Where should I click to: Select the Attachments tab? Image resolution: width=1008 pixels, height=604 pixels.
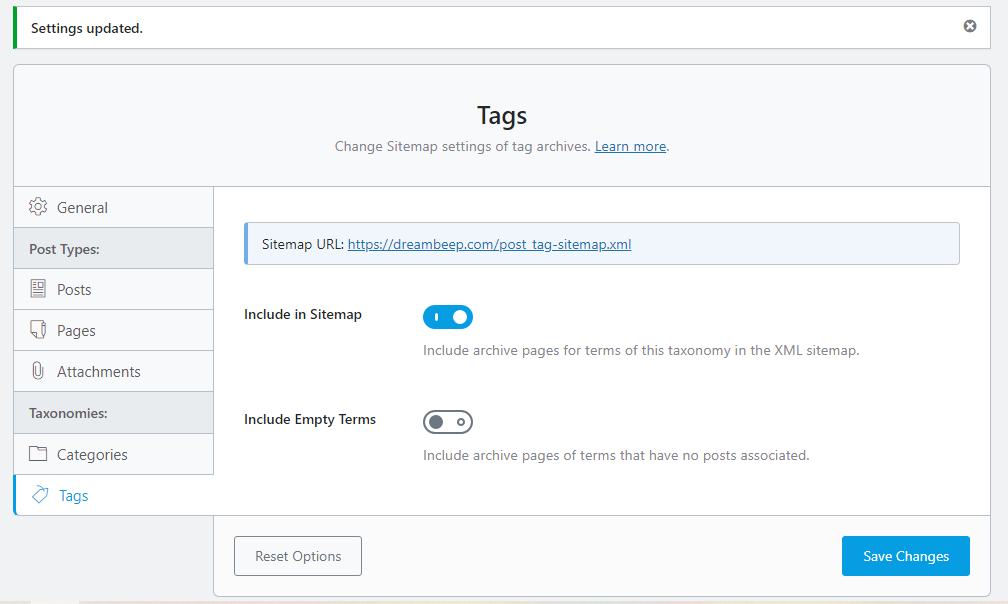(x=98, y=372)
